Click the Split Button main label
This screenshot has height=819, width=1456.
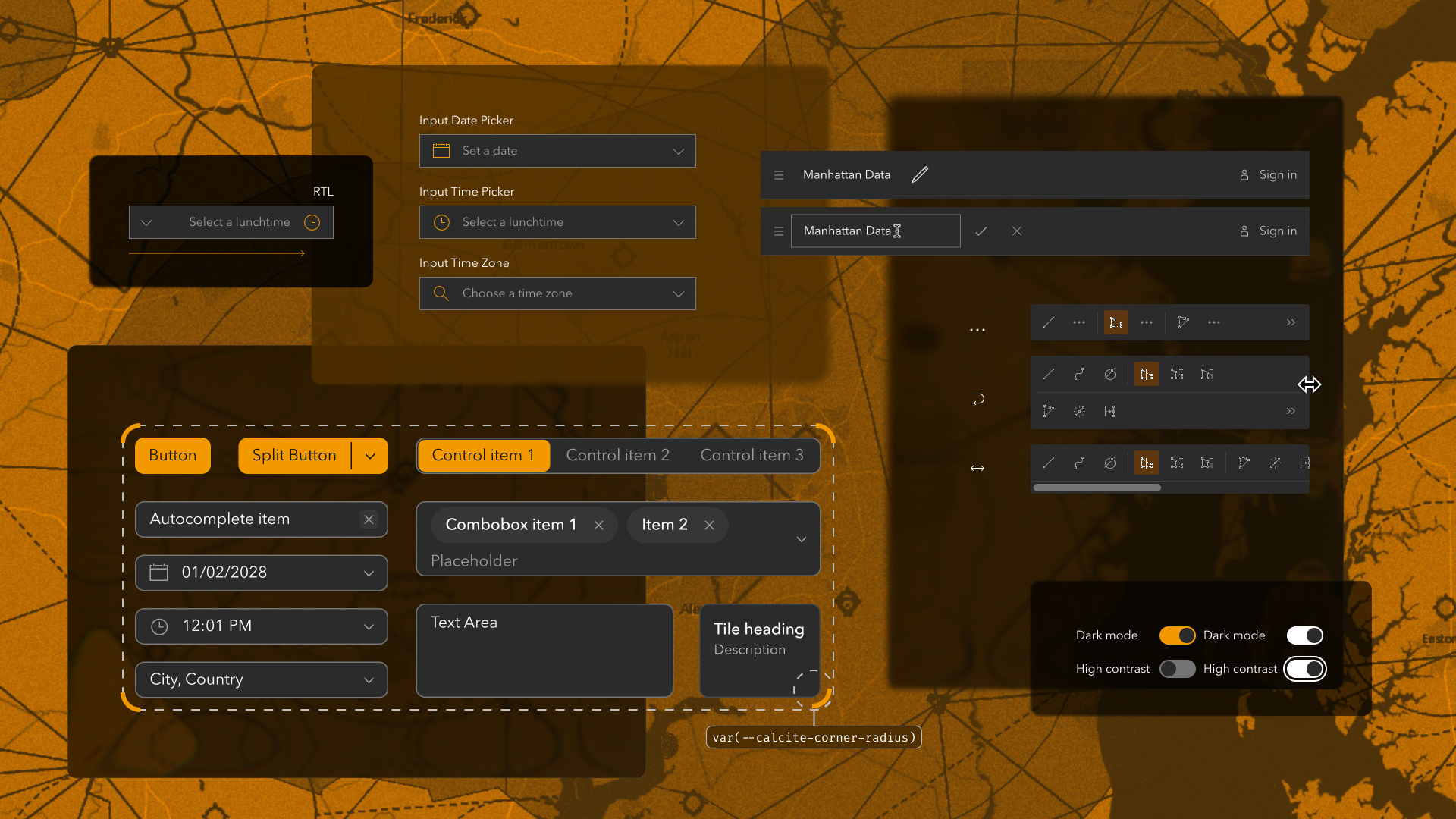click(x=294, y=456)
